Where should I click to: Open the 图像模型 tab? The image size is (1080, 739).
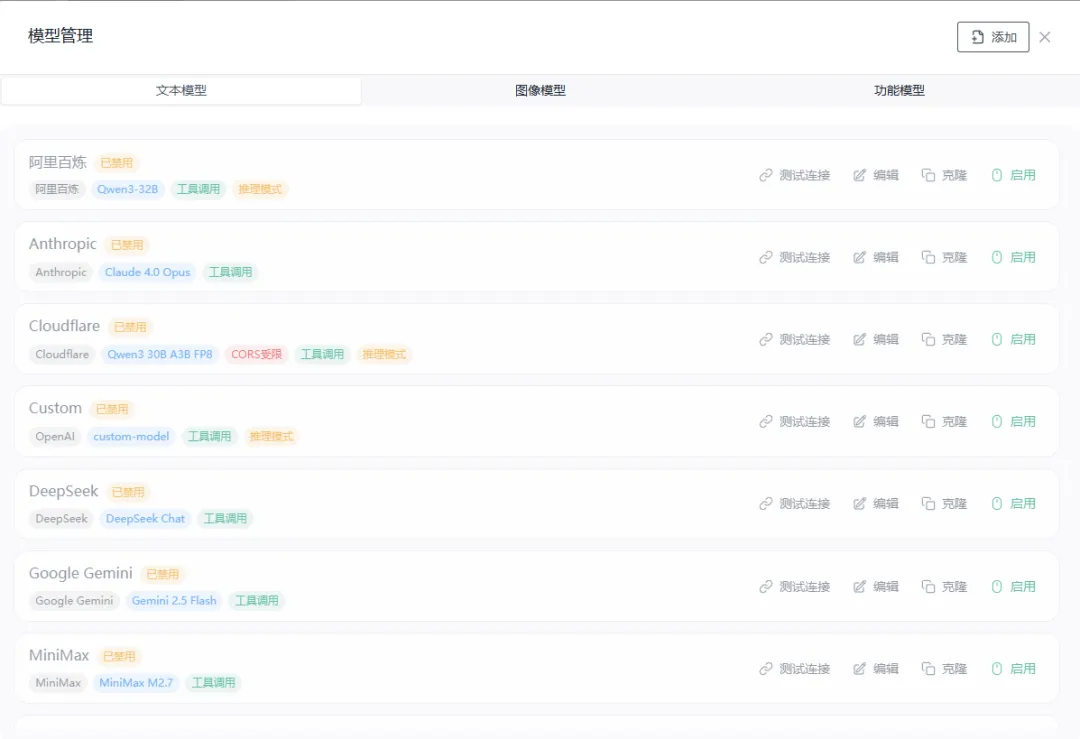point(540,90)
